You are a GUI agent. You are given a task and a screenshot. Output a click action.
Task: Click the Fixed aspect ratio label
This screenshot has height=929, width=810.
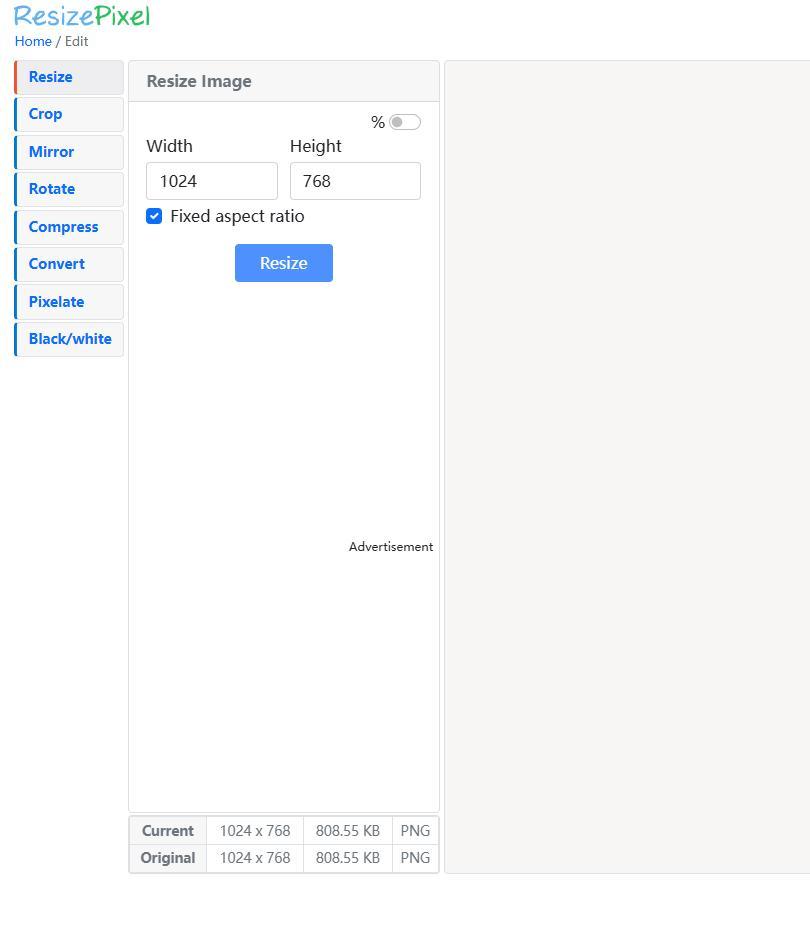point(237,216)
